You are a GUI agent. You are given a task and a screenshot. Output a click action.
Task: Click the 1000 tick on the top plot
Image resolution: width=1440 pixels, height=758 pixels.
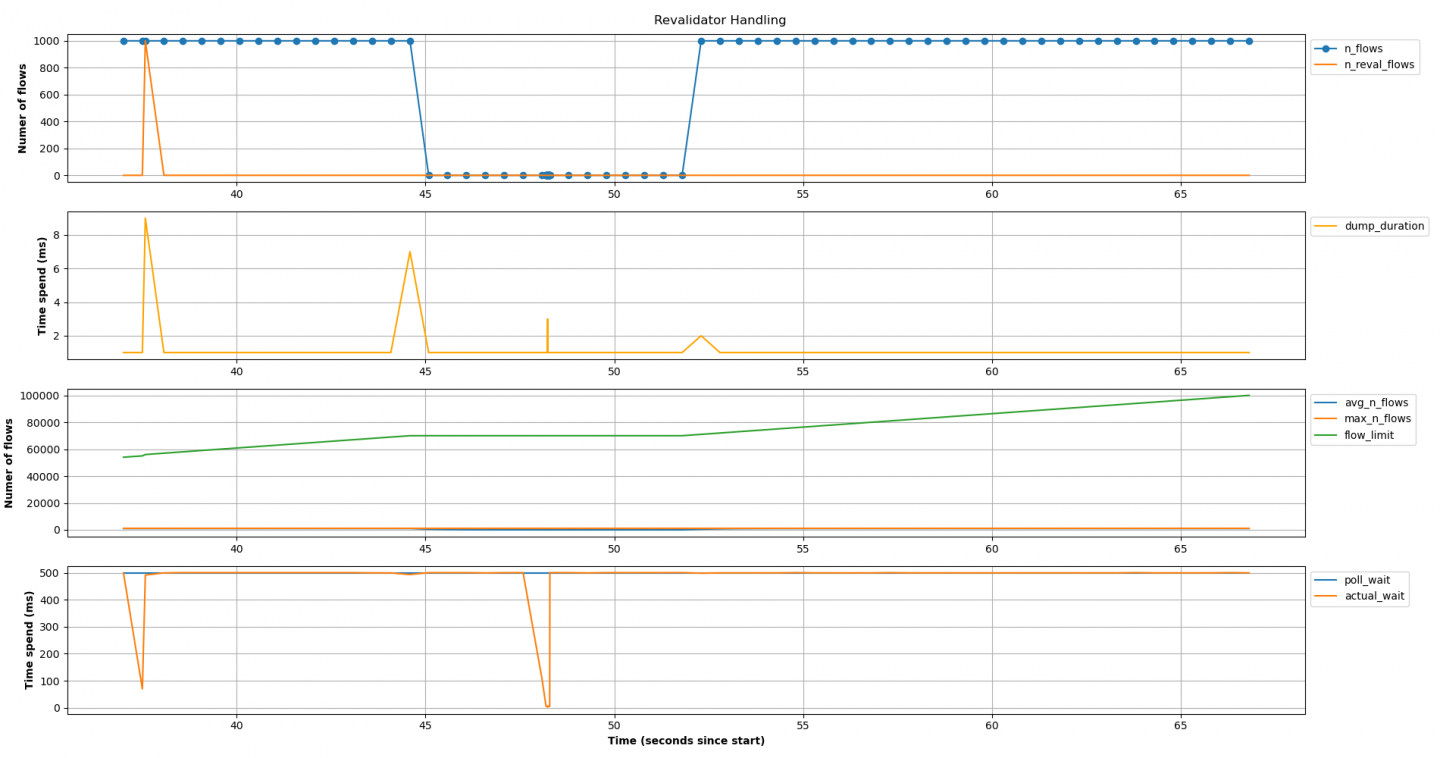47,41
